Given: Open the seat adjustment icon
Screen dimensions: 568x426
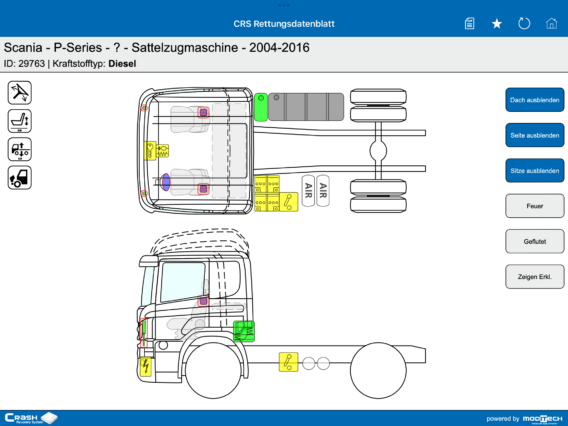Looking at the screenshot, I should (20, 121).
